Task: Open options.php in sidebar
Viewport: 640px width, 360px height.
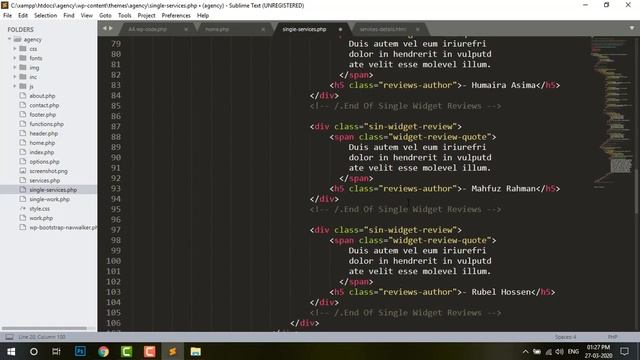Action: 44,162
